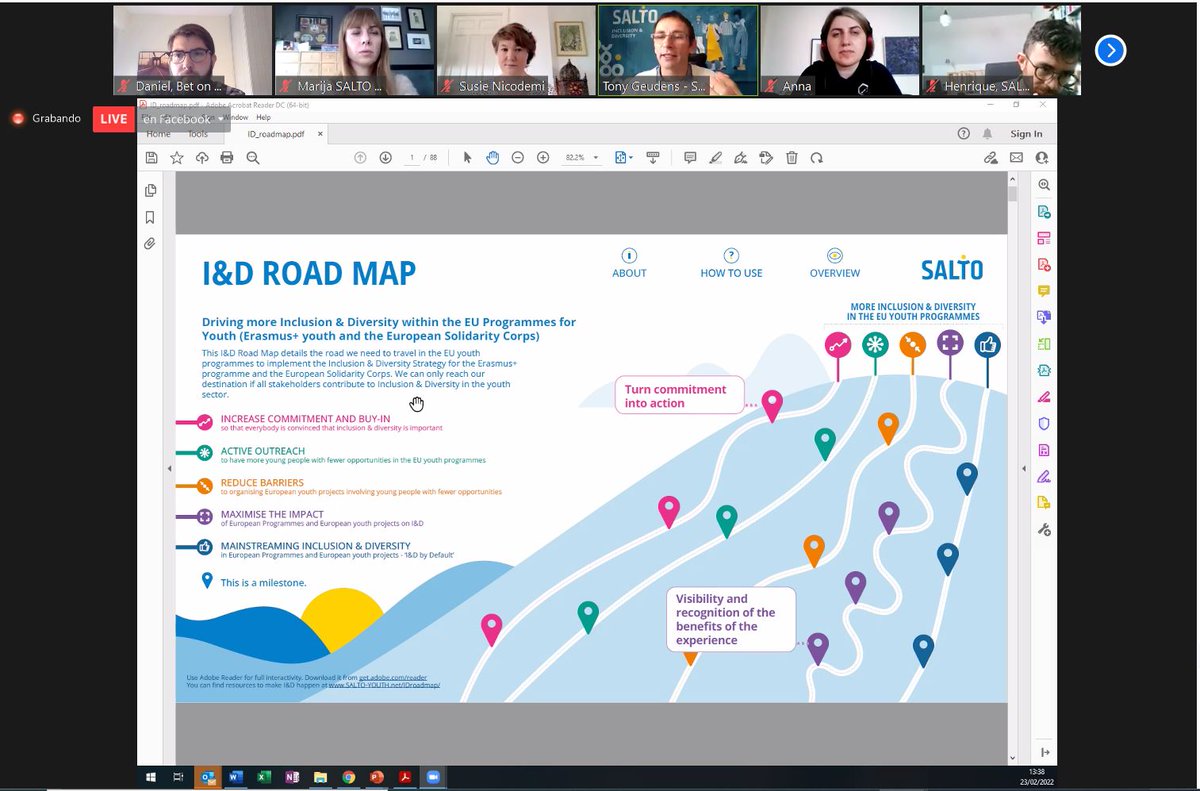Select Susie Nicodemi video thumbnail
1200x791 pixels.
pyautogui.click(x=516, y=50)
